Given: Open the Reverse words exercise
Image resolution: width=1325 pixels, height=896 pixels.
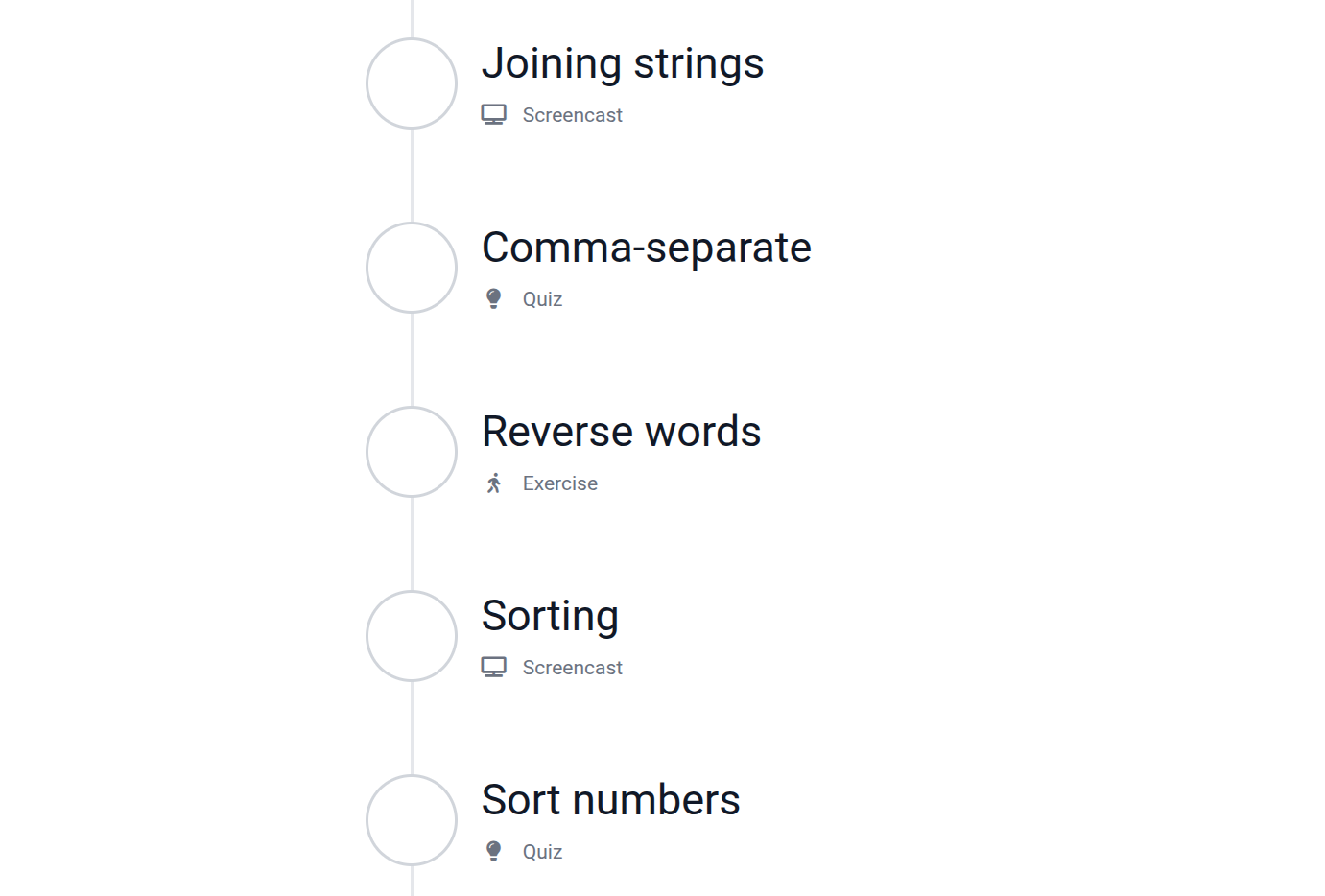Looking at the screenshot, I should click(621, 432).
